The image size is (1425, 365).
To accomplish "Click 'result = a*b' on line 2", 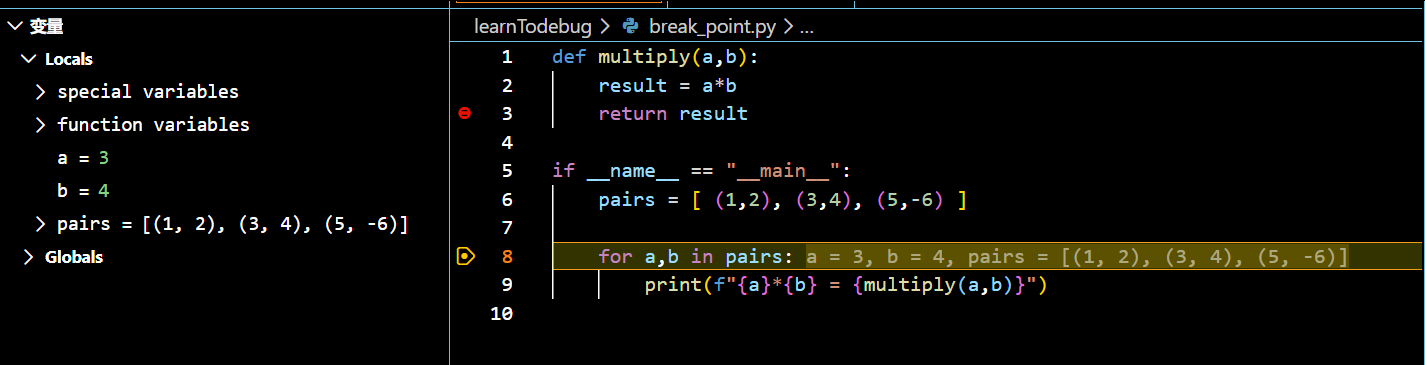I will click(x=667, y=86).
